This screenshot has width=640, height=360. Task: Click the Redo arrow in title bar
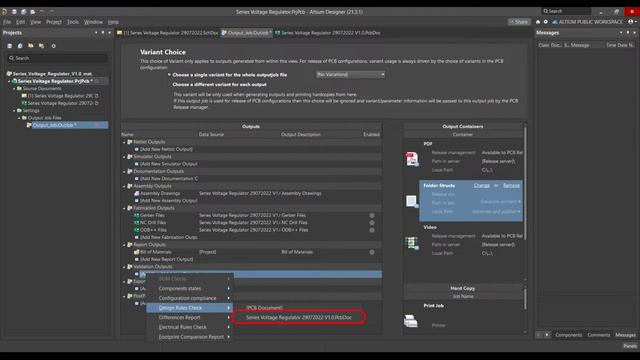click(51, 11)
